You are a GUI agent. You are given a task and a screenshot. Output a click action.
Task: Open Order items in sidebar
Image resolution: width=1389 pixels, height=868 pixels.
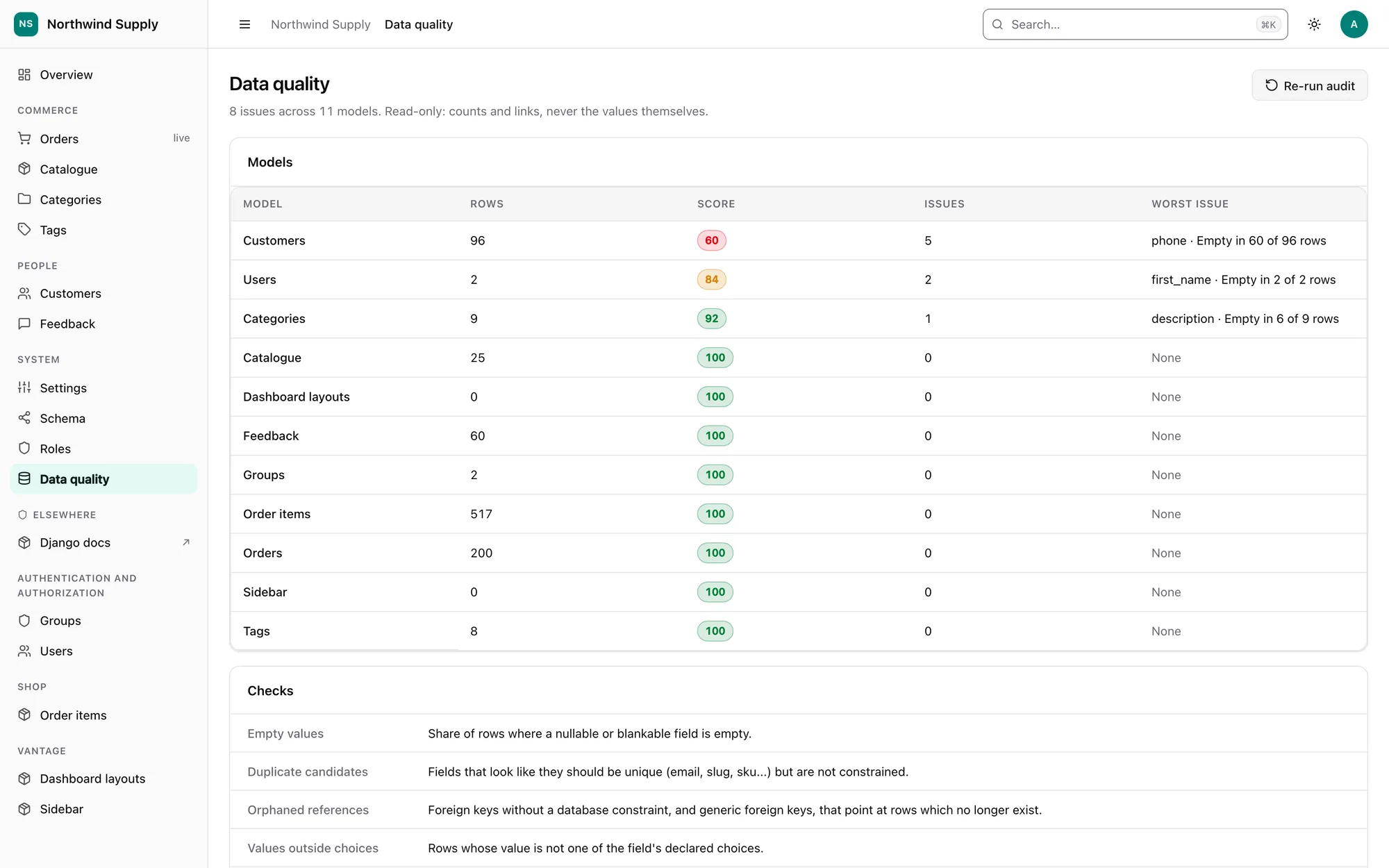(x=104, y=715)
